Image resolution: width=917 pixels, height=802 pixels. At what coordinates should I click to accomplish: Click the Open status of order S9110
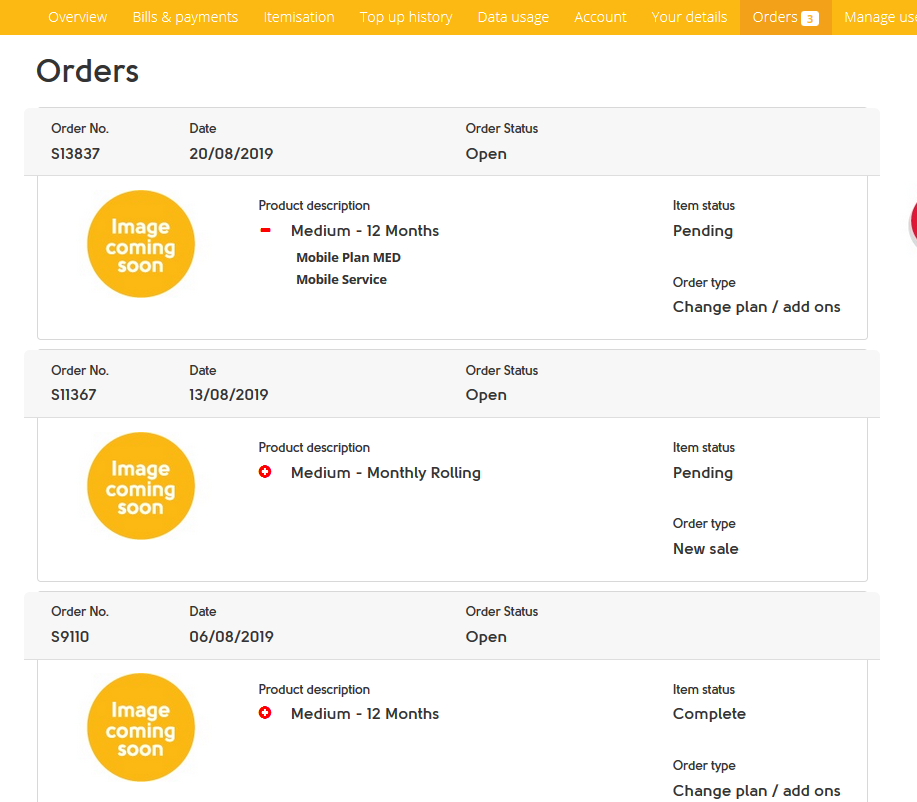(486, 637)
